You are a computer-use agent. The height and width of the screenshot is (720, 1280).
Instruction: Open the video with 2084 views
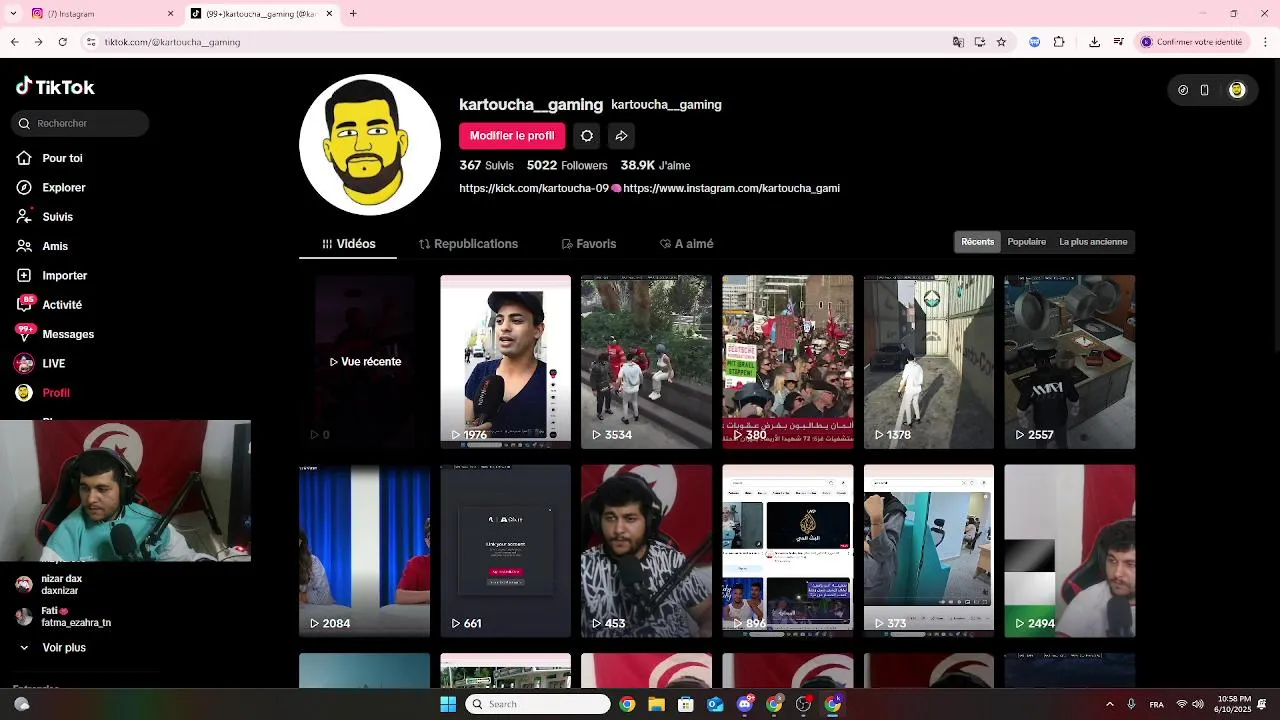pyautogui.click(x=365, y=551)
